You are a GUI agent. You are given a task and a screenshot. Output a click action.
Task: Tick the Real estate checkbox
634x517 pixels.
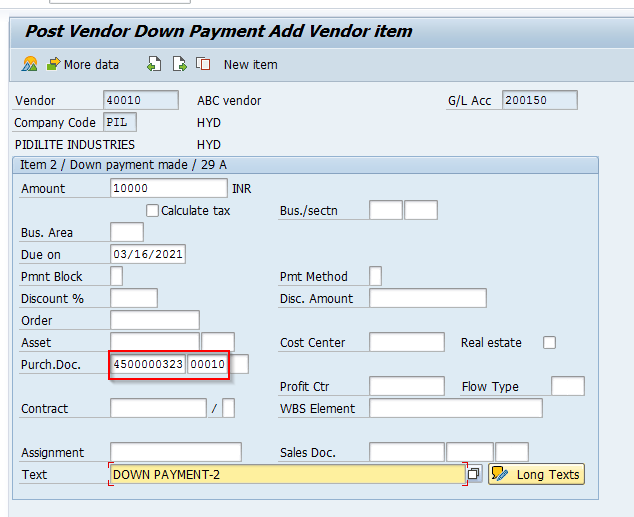pos(549,342)
